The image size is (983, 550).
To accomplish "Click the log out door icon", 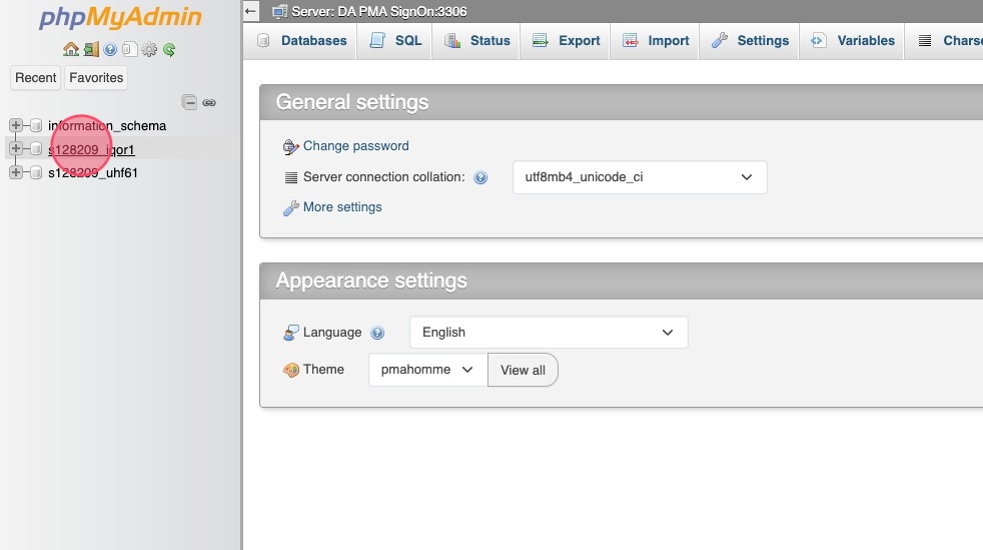I will (x=90, y=49).
